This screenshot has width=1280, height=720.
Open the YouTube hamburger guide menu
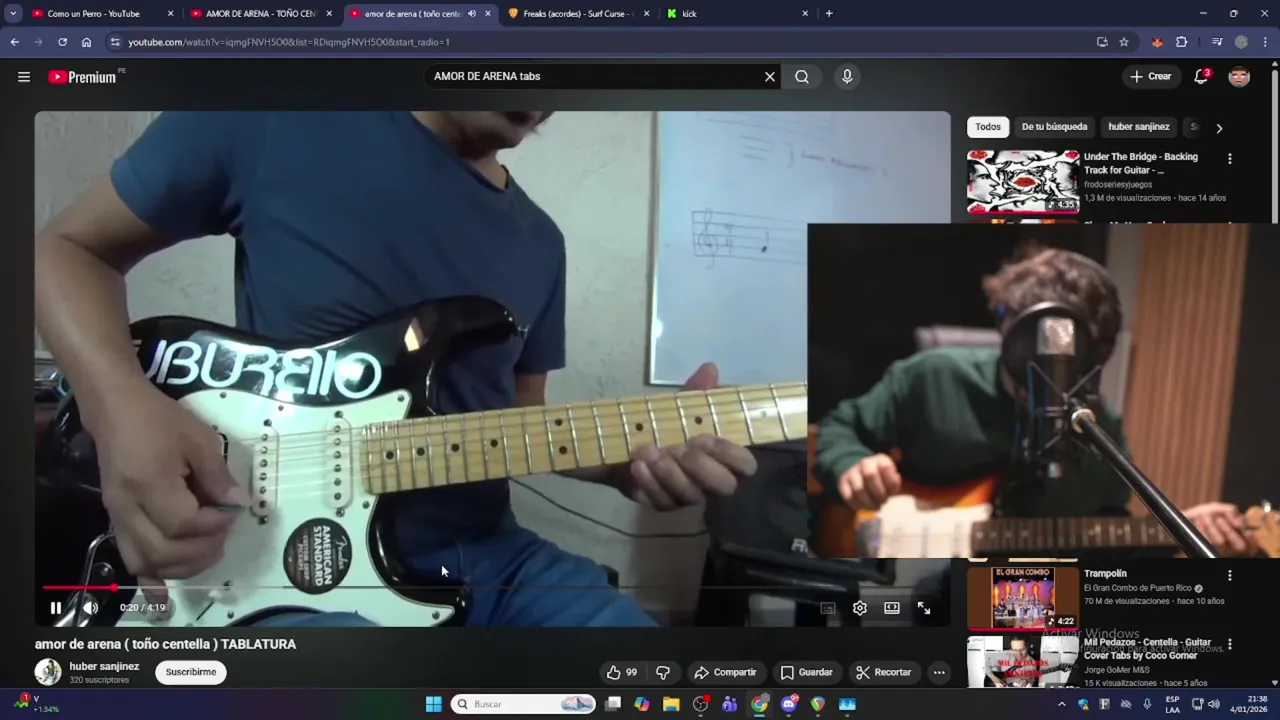pos(24,77)
